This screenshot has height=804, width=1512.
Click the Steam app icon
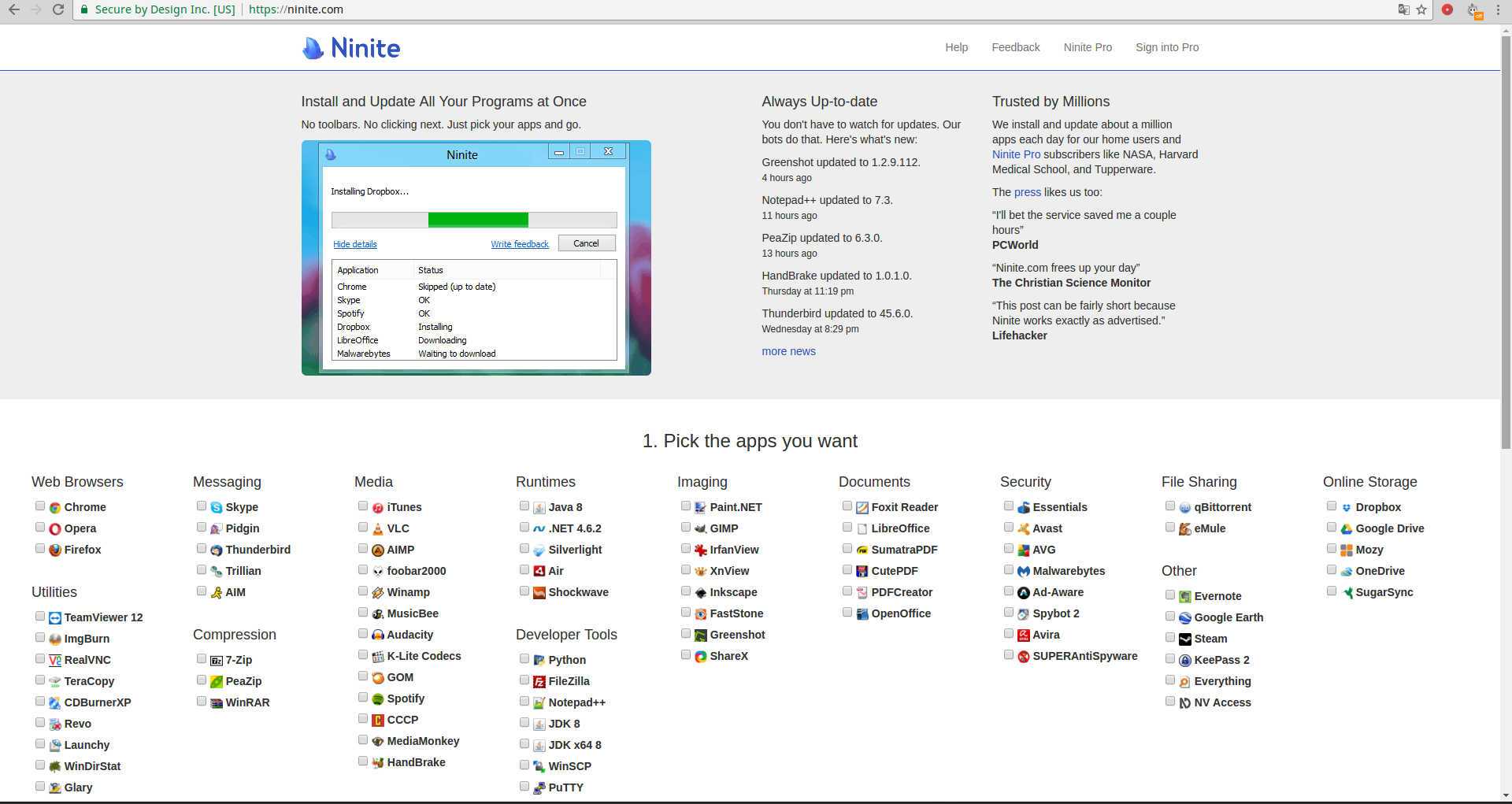pos(1185,639)
